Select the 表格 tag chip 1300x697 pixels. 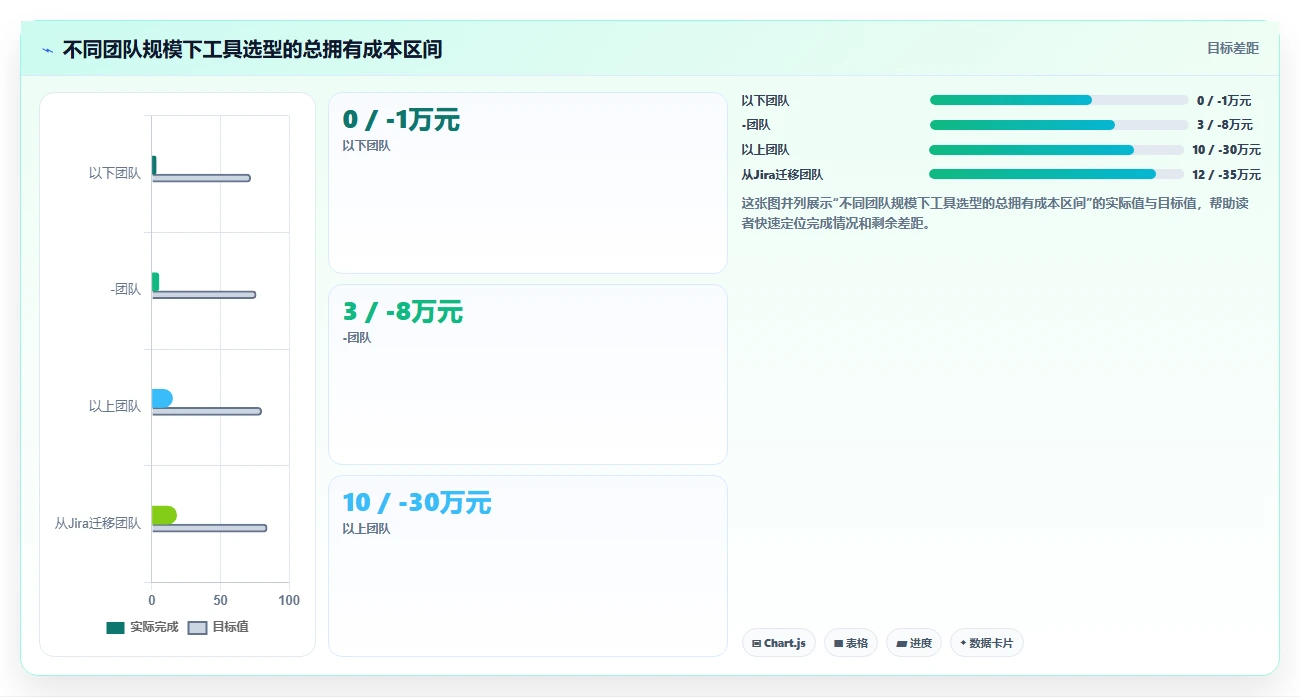click(851, 643)
